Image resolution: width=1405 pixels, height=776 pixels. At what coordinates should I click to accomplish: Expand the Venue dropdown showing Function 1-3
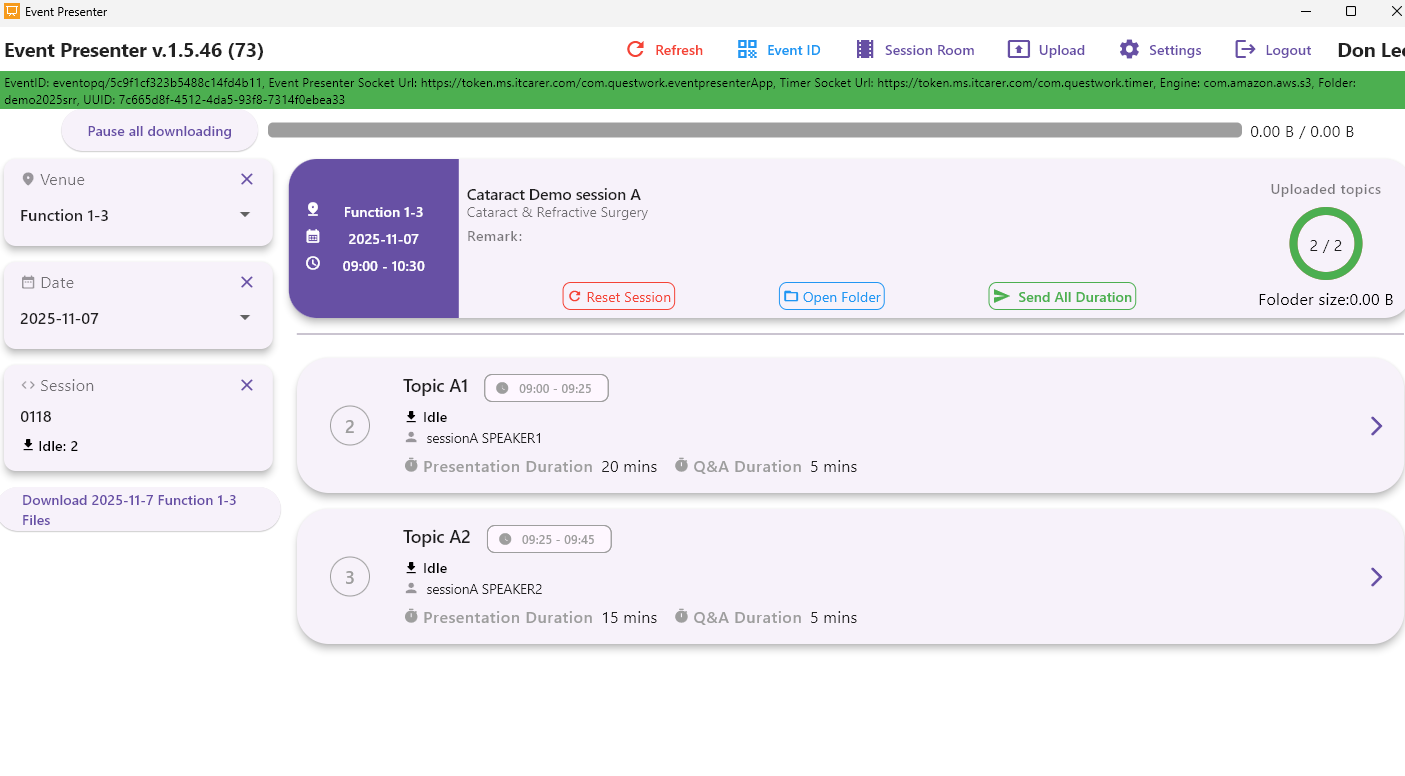(245, 215)
